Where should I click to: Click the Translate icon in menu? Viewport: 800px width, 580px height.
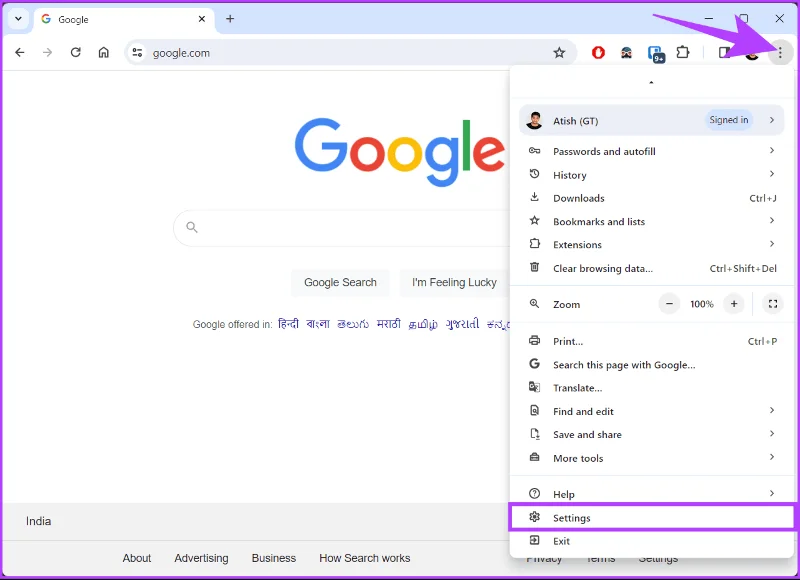534,387
